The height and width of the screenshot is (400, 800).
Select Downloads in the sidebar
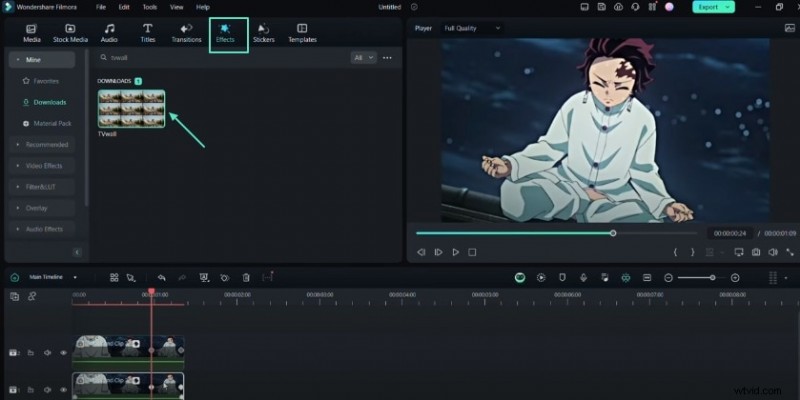click(45, 102)
